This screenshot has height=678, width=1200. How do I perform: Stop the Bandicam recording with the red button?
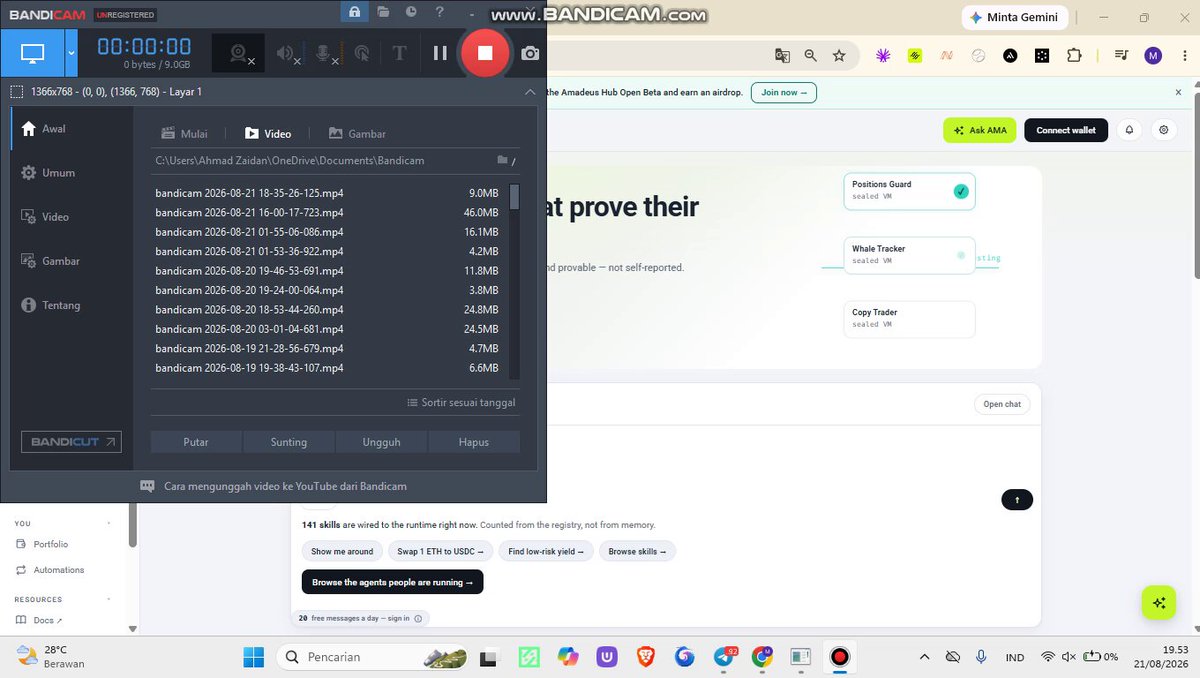click(485, 53)
